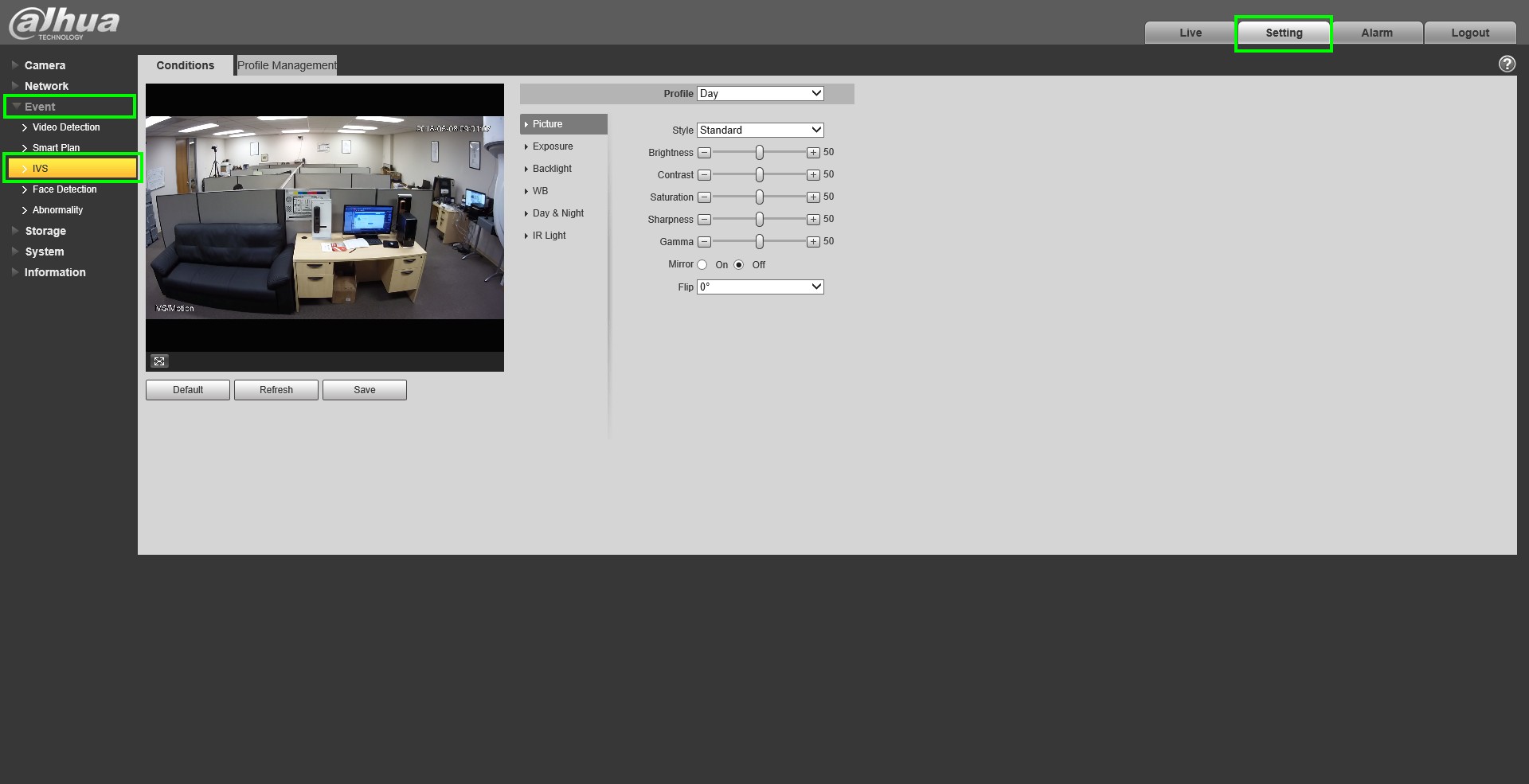Select IVS under Event

click(72, 169)
